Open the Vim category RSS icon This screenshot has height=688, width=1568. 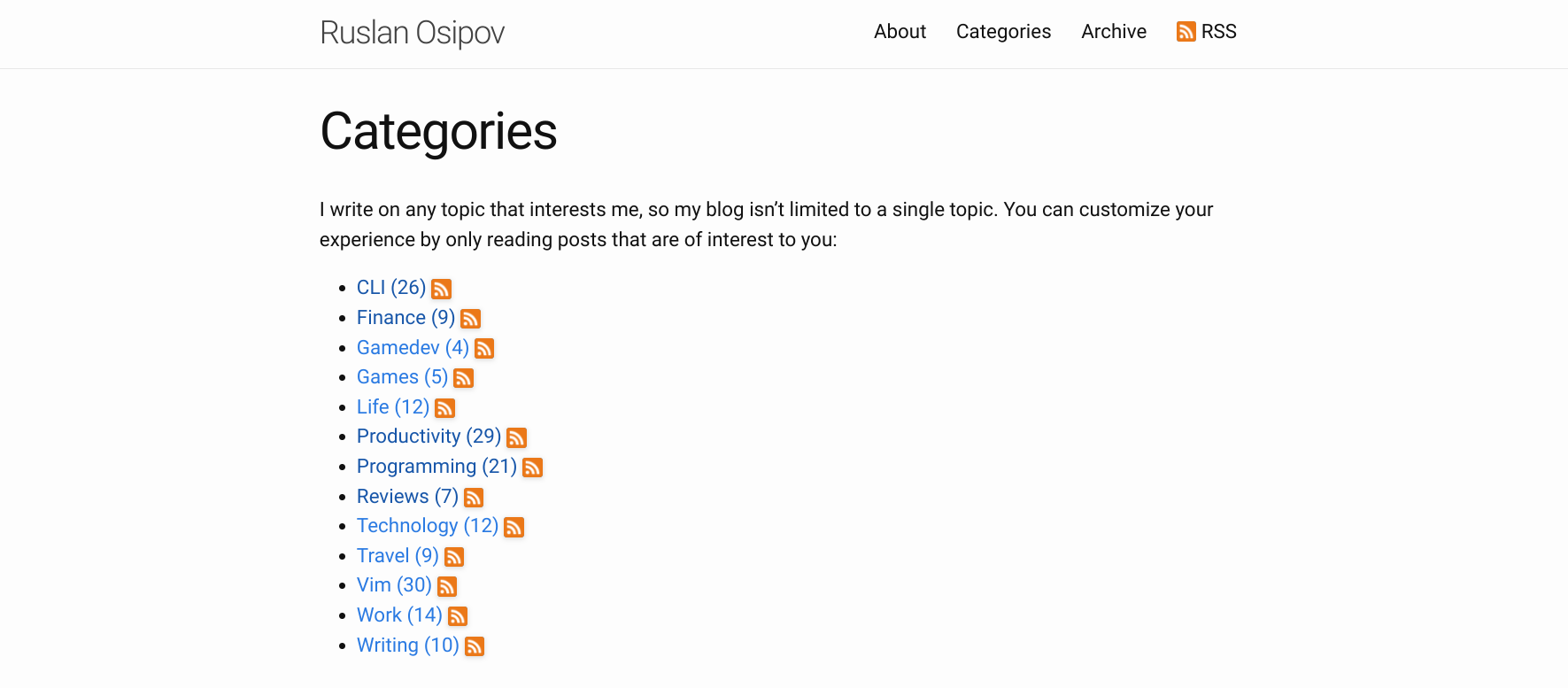(x=447, y=585)
